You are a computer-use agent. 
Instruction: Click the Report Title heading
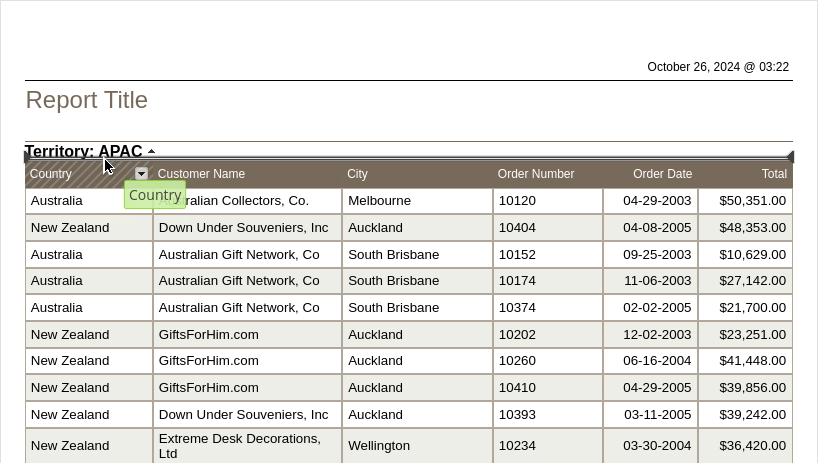[x=87, y=100]
